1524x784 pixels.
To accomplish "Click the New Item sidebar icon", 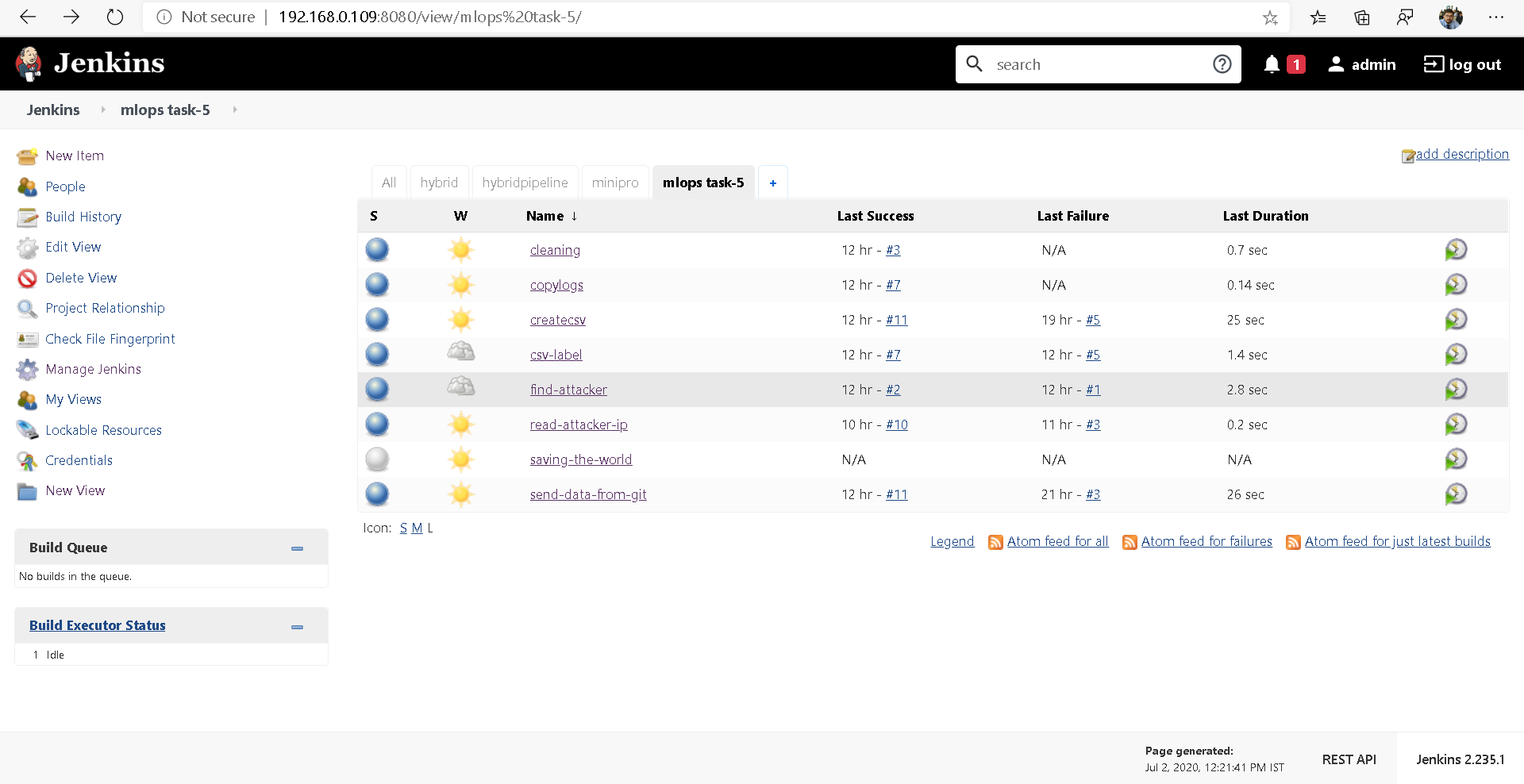I will pos(27,156).
